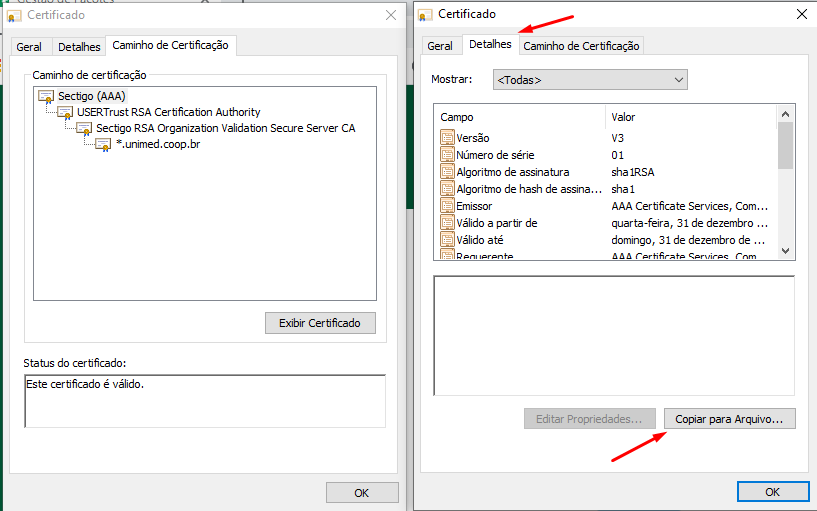Select USERTrust RSA Certification Authority row text
817x511 pixels.
click(169, 113)
